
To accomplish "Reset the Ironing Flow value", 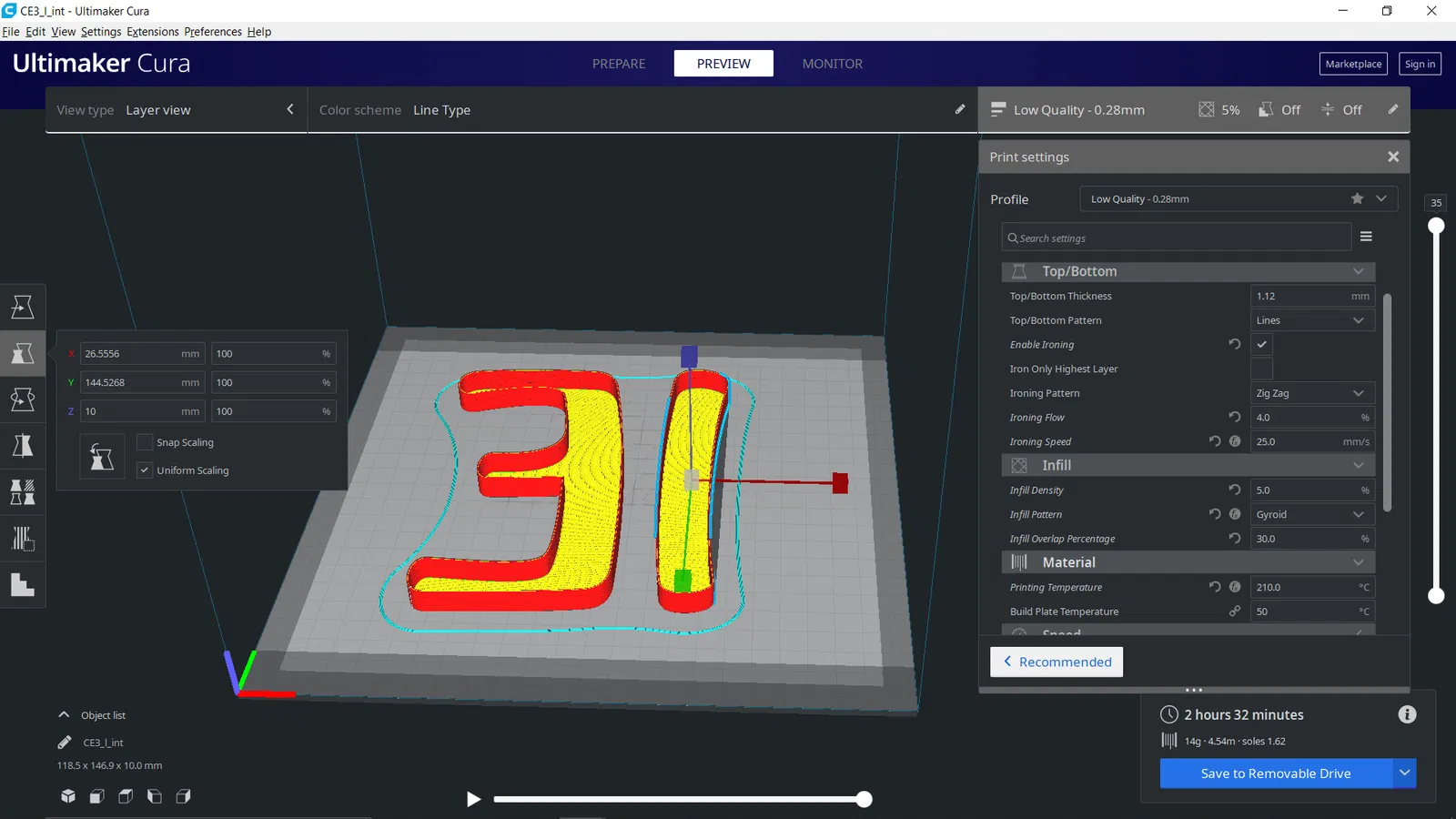I will [1235, 417].
